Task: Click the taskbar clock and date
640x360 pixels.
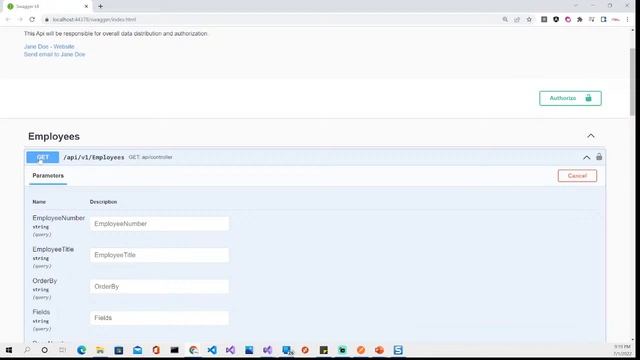Action: pos(622,350)
